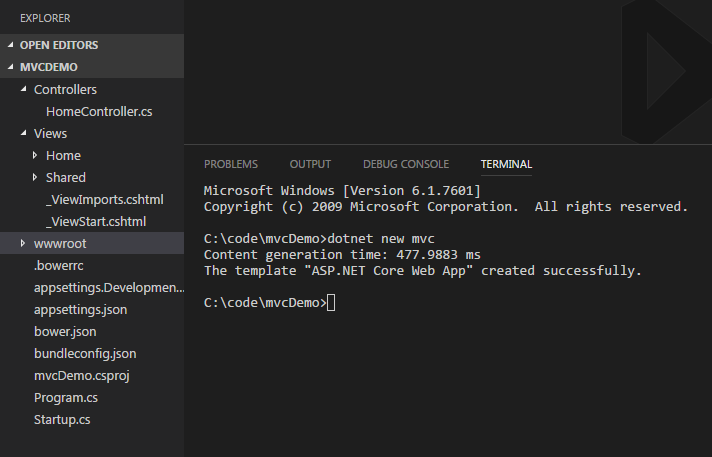Select the .bowerrc file
Viewport: 712px width, 457px height.
[59, 266]
